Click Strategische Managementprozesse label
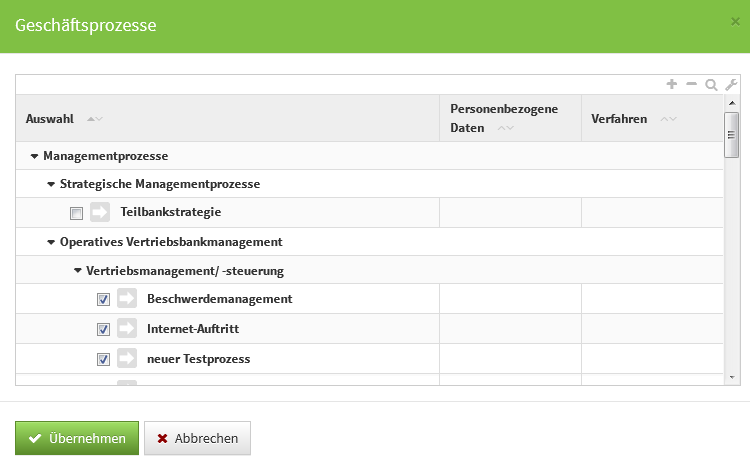The image size is (750, 467). [x=160, y=184]
